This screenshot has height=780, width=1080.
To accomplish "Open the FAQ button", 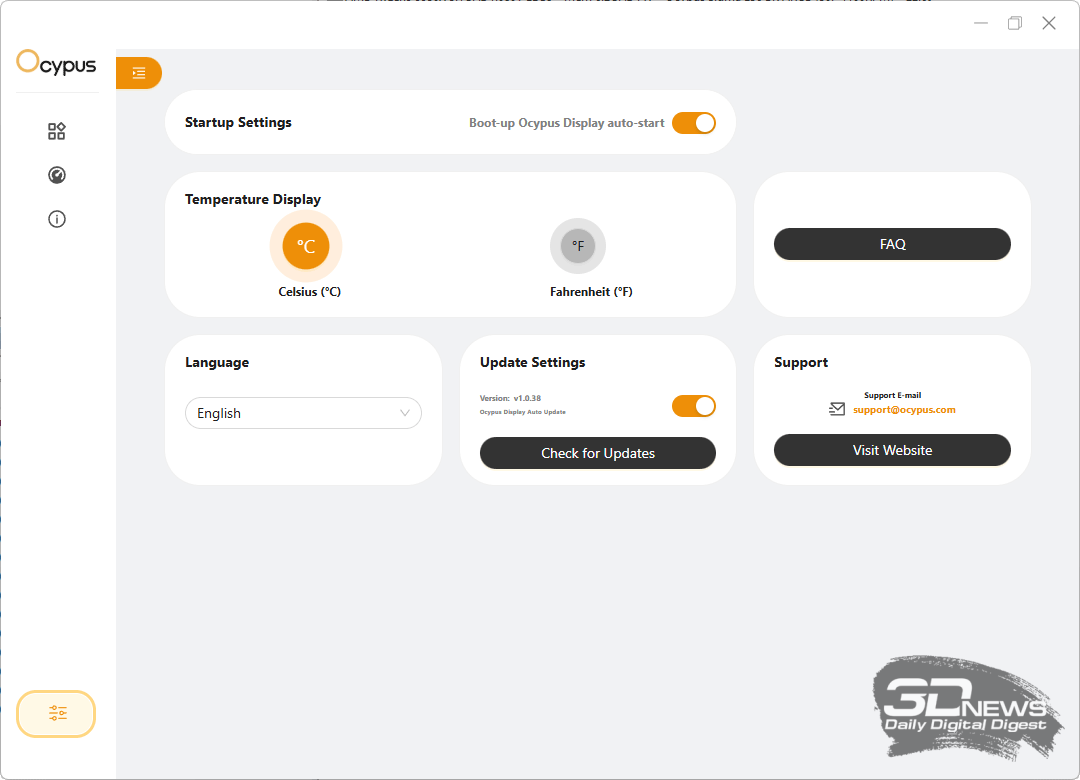I will (x=892, y=244).
